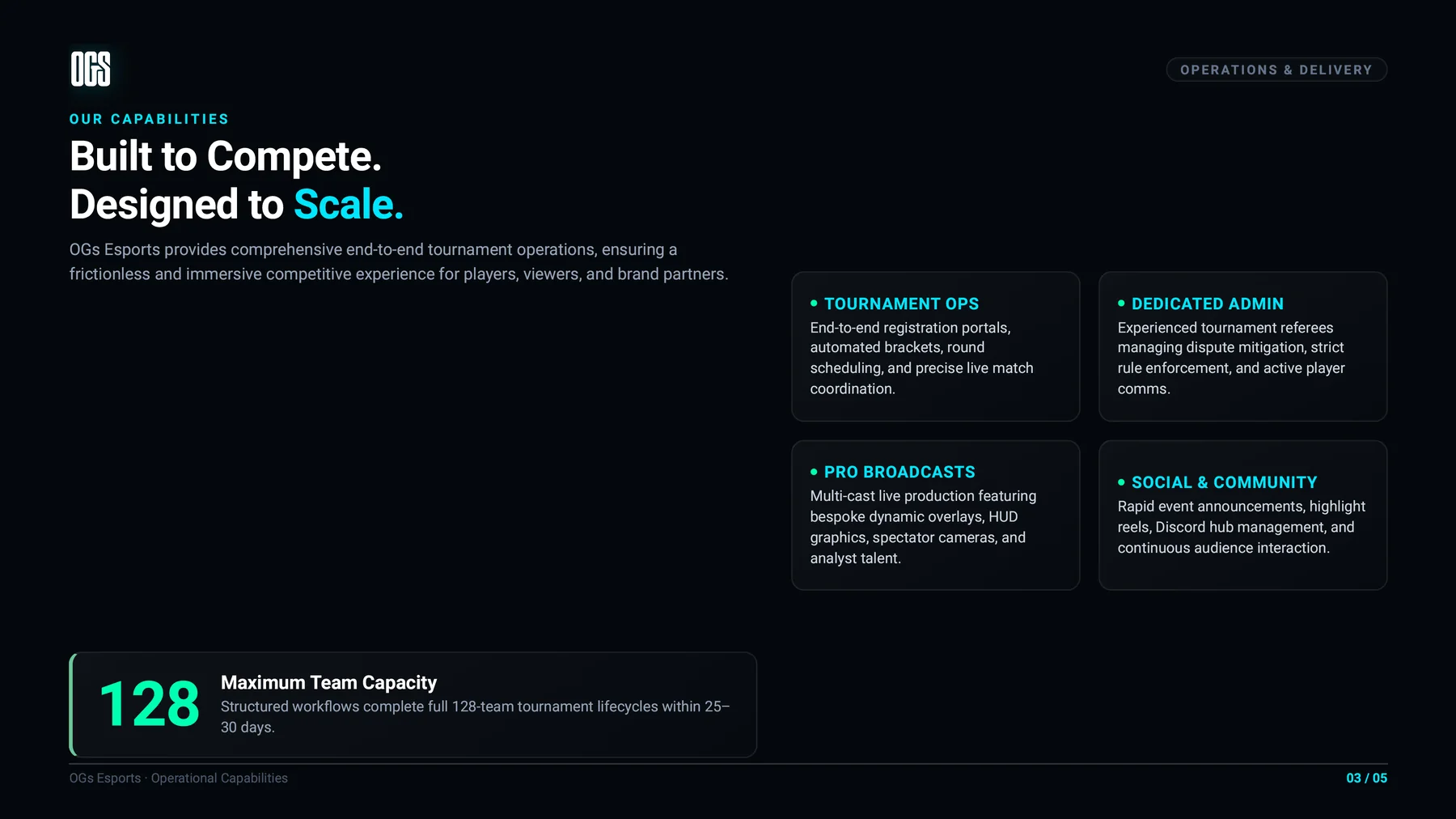Click the 'Built to Compete.' headline

pos(226,156)
